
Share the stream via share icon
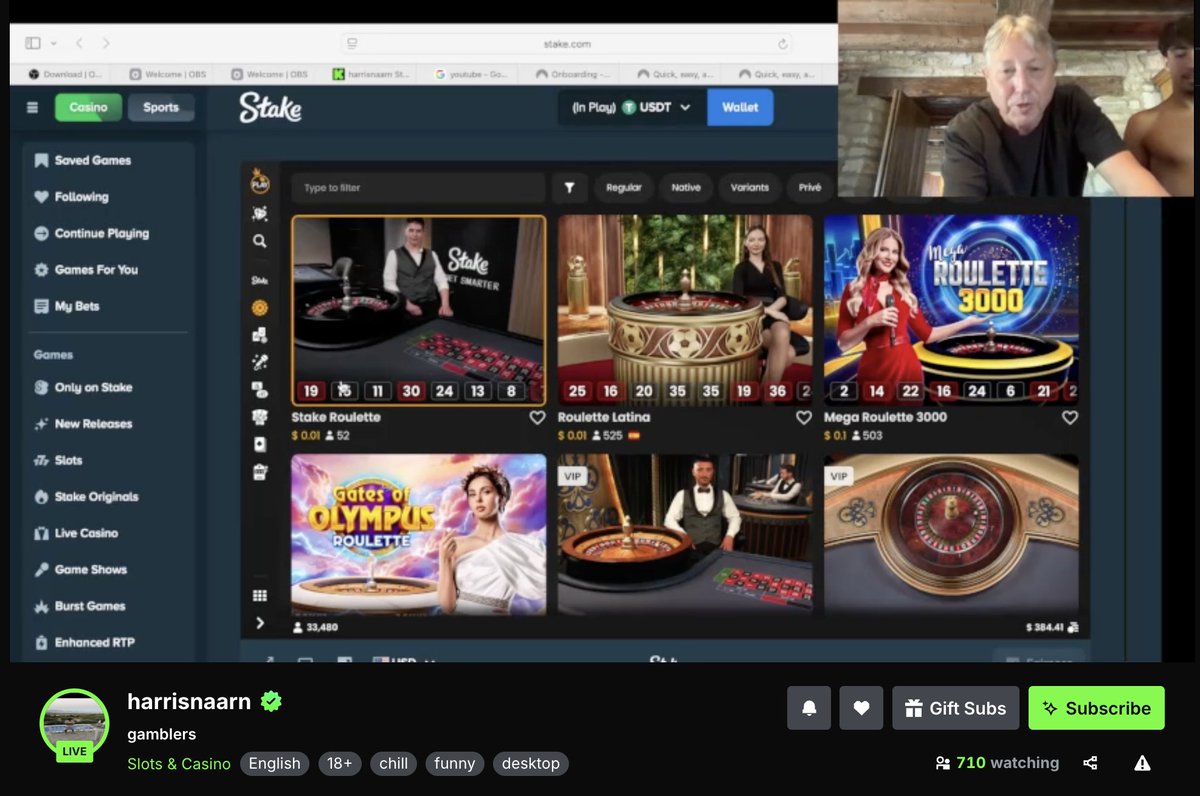click(1090, 763)
